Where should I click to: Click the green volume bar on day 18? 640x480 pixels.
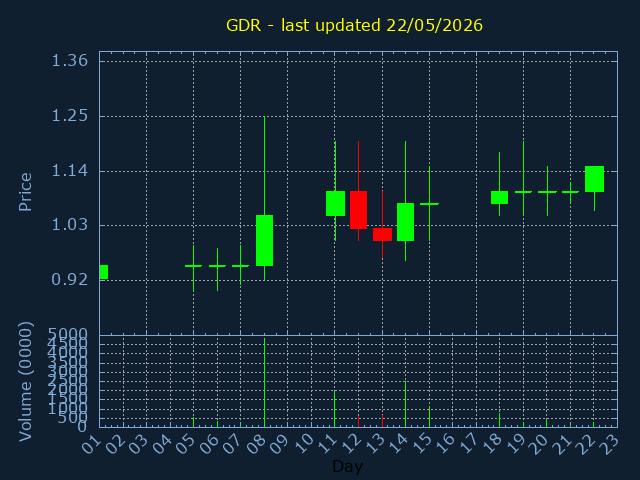coord(499,420)
